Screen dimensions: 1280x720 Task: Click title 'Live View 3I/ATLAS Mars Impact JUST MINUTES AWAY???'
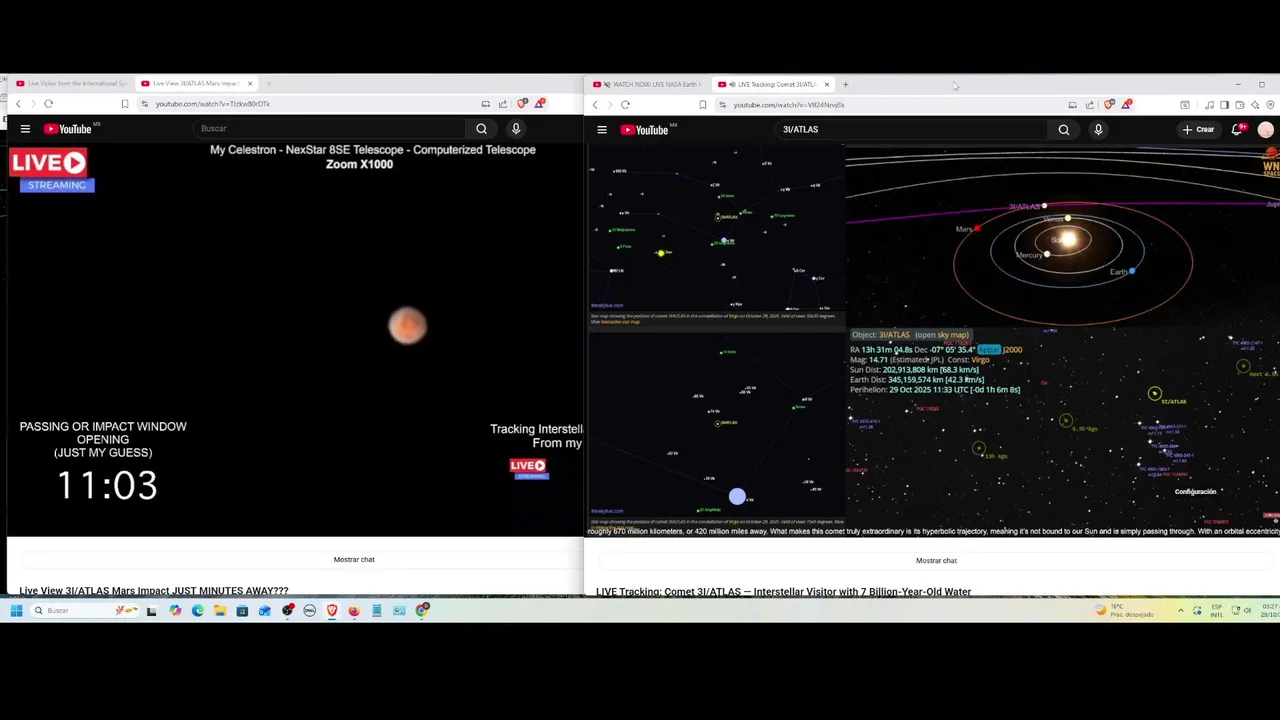click(x=154, y=591)
